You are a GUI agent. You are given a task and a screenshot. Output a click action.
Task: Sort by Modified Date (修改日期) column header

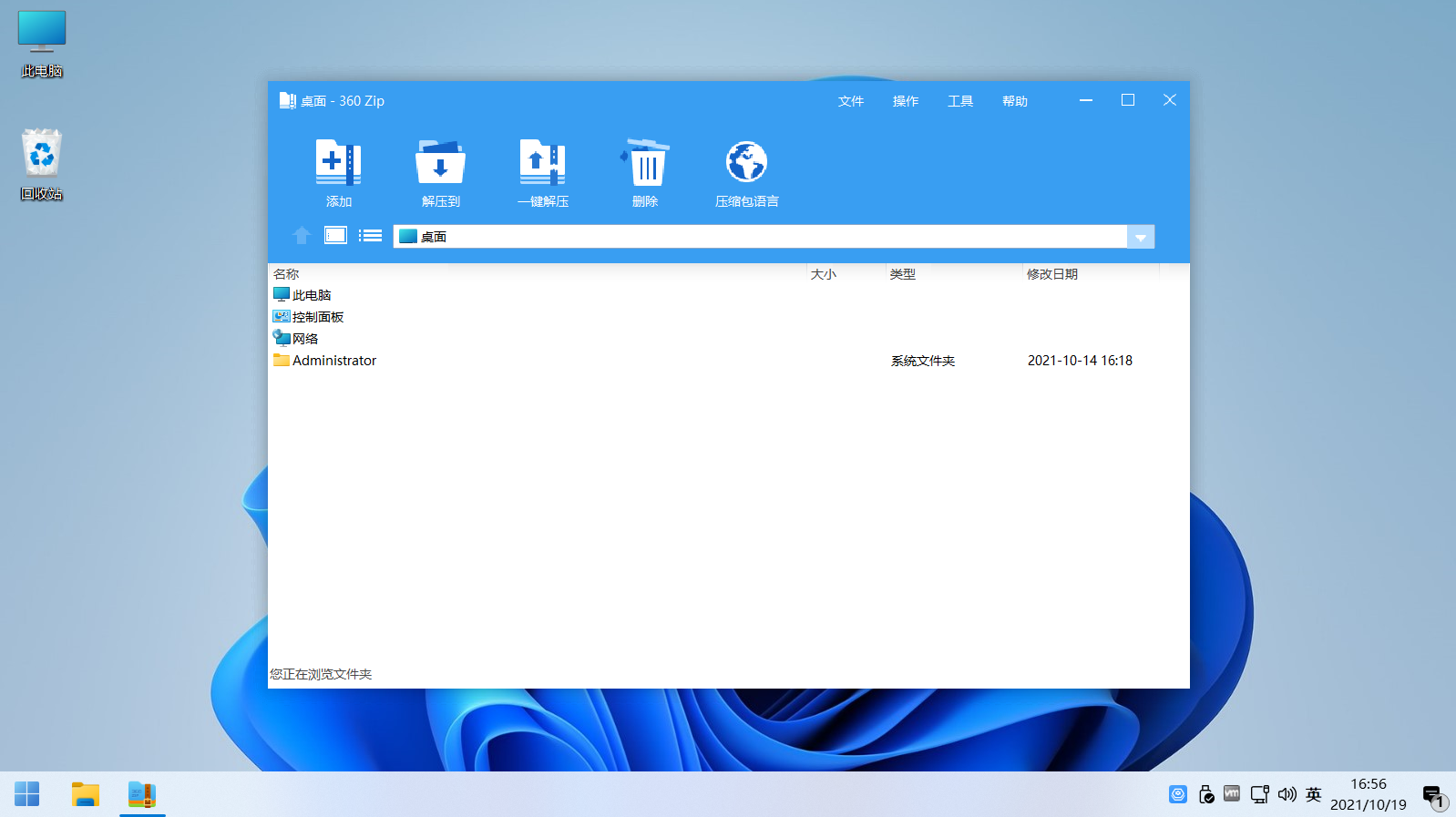(x=1051, y=274)
